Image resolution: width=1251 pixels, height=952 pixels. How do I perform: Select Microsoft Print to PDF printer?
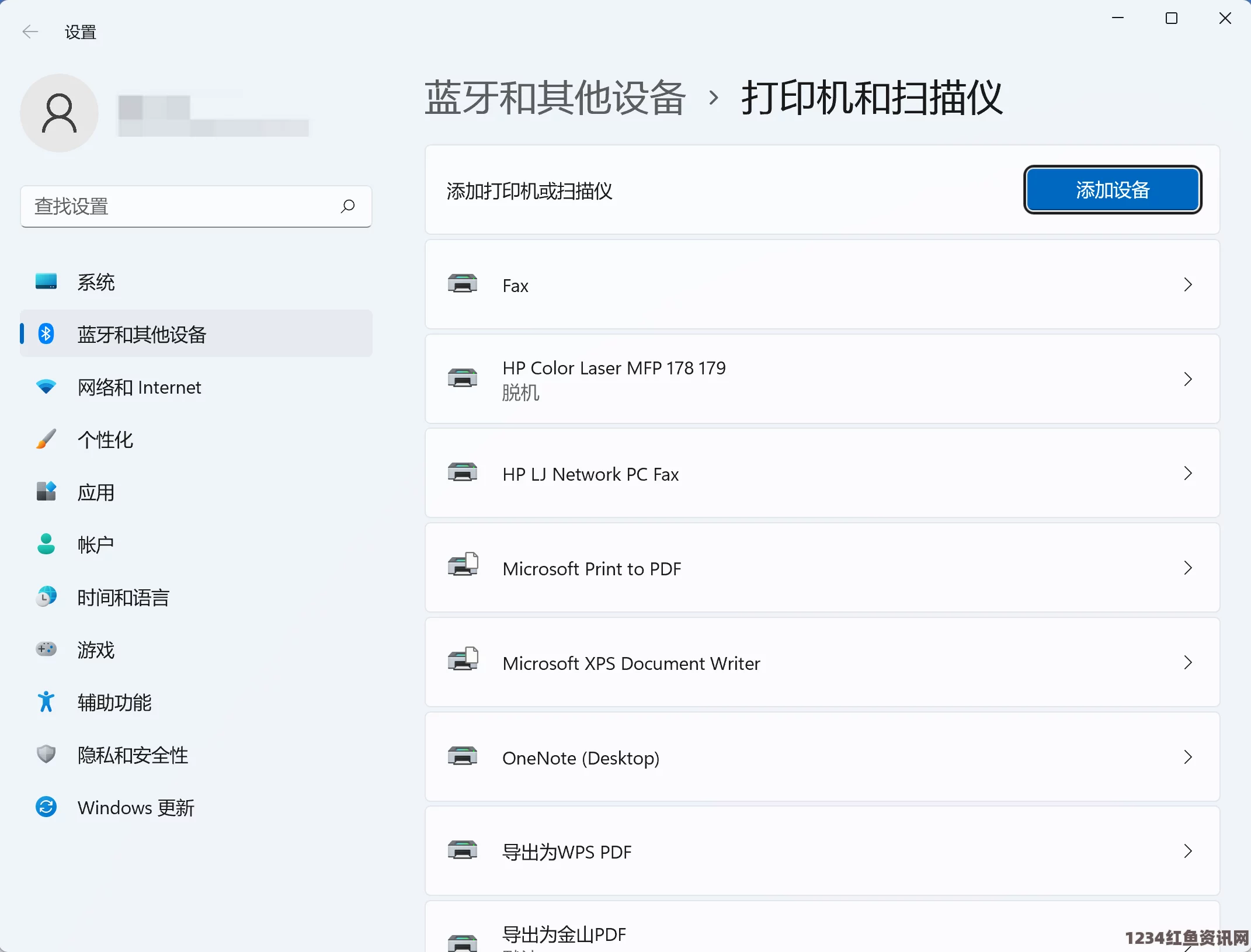[x=821, y=568]
